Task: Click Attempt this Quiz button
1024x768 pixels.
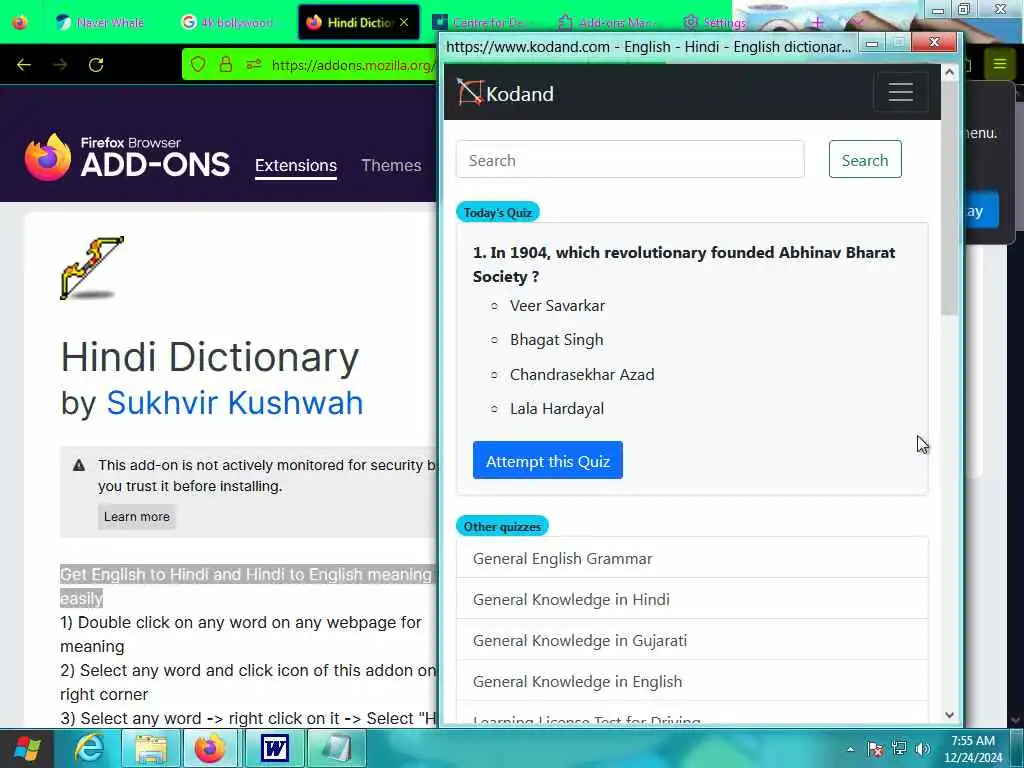Action: (x=547, y=460)
